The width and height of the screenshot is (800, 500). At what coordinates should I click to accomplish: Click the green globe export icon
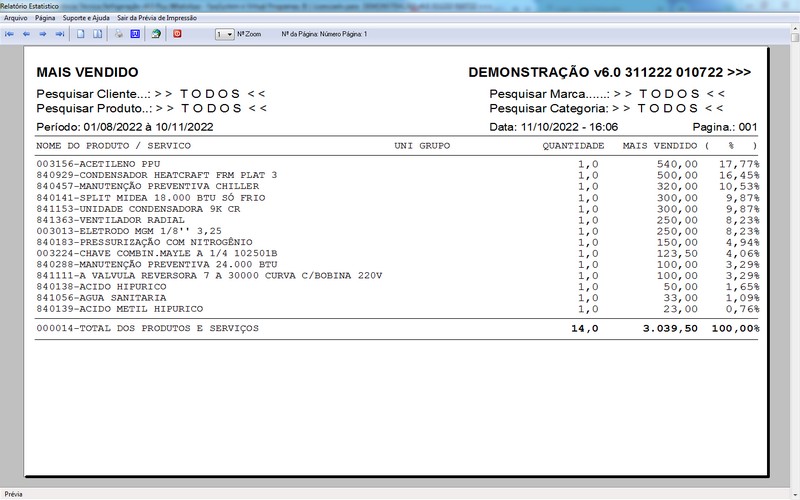coord(156,34)
